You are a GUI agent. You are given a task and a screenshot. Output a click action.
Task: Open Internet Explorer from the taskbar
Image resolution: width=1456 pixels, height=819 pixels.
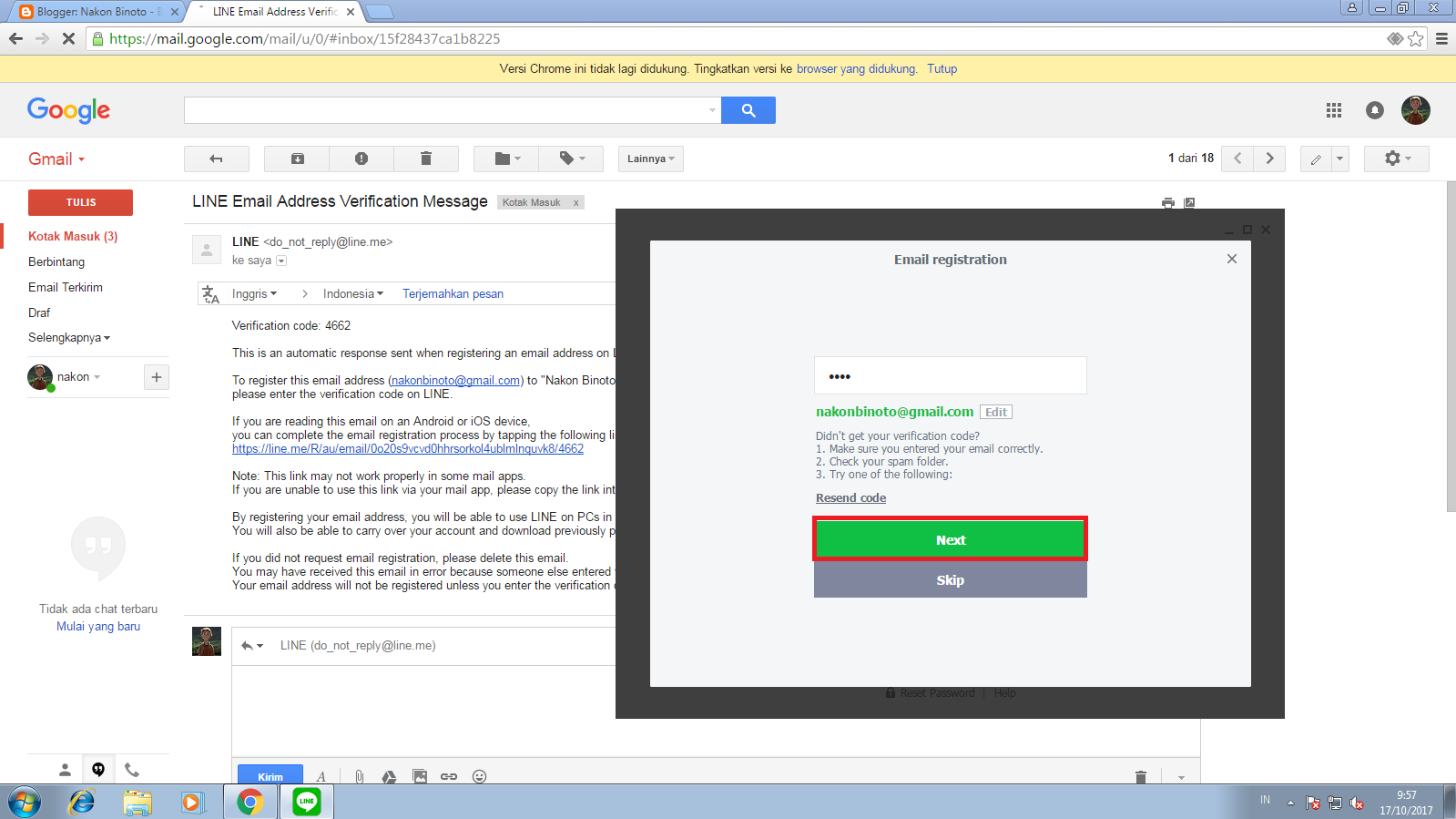click(x=82, y=802)
